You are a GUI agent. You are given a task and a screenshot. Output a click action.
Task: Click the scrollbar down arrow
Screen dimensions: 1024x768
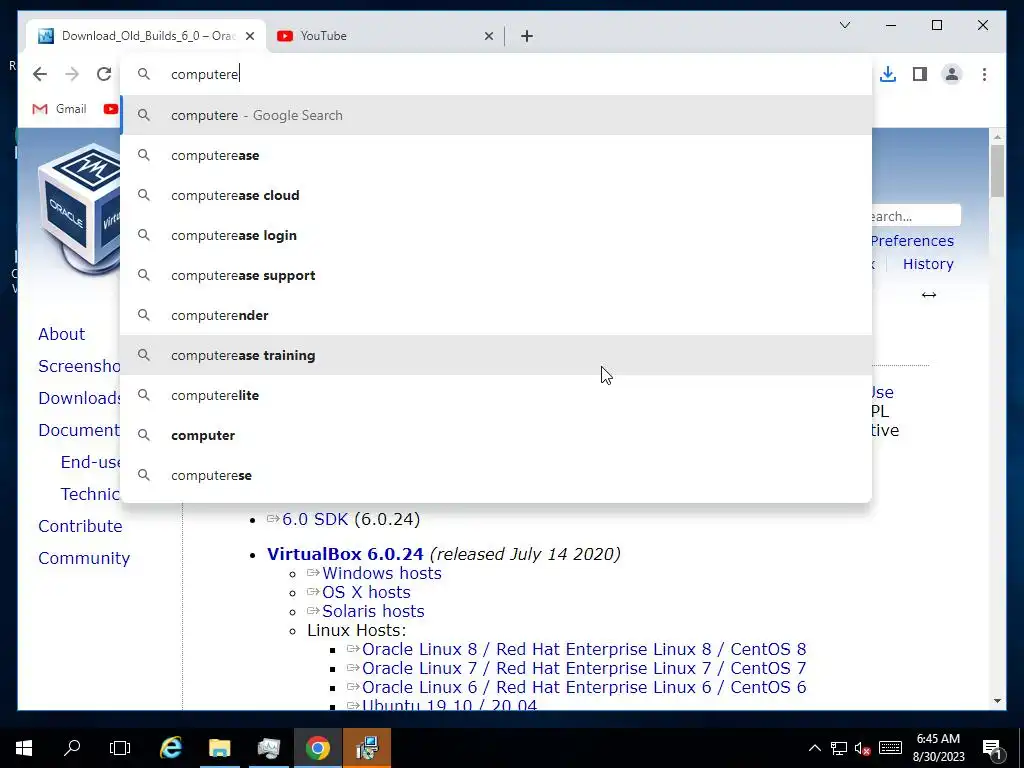[997, 701]
